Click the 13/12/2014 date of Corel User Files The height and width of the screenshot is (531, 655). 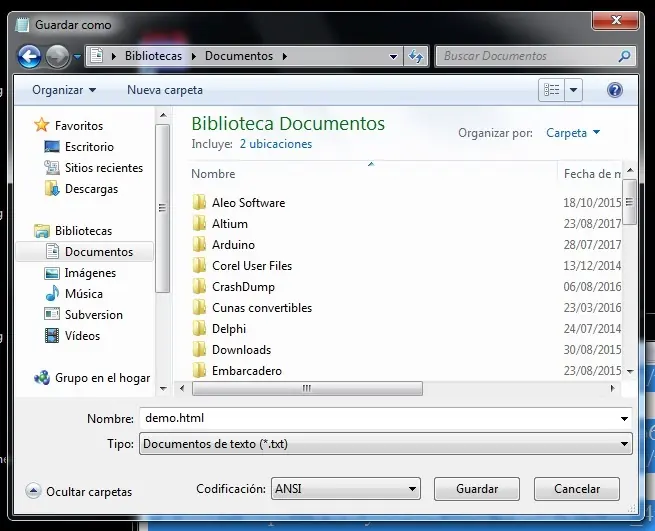click(x=592, y=266)
